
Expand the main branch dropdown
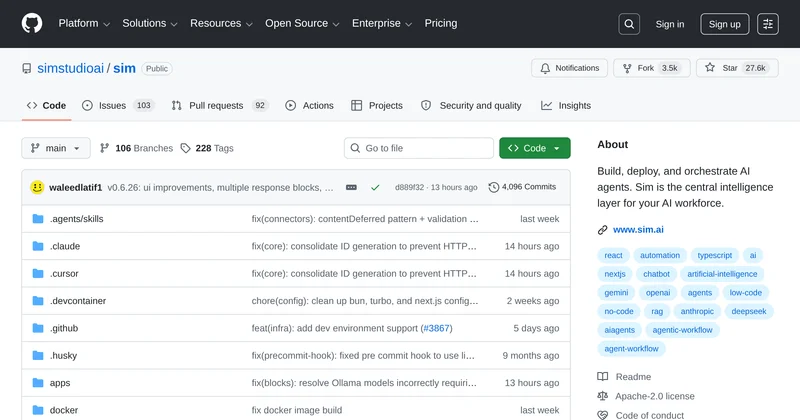click(56, 148)
